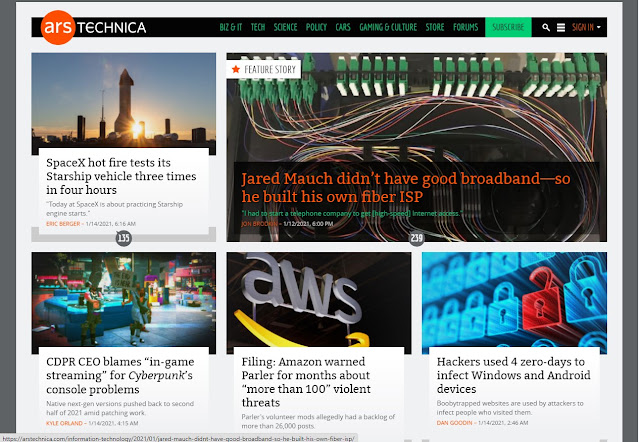Open the Policy section

316,27
